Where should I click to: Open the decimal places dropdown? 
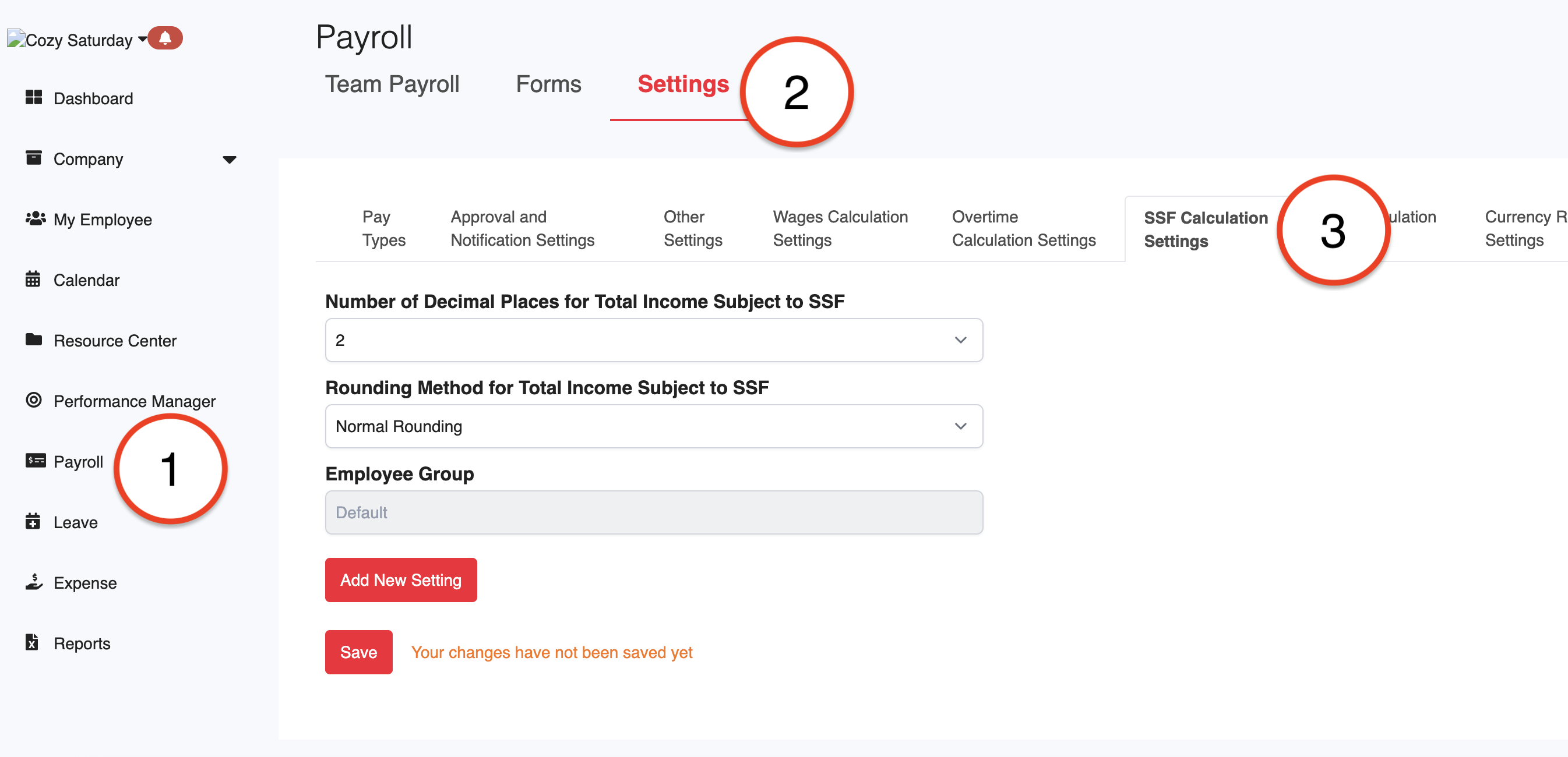(653, 340)
